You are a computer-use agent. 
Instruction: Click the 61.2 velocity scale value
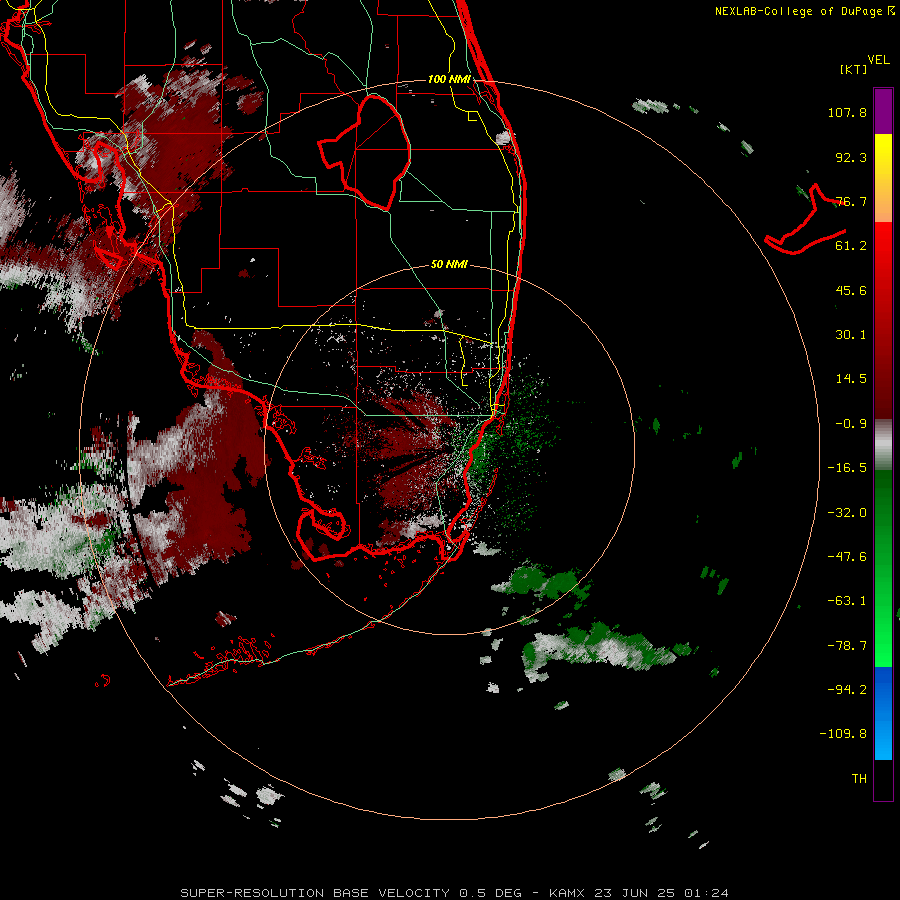[851, 246]
